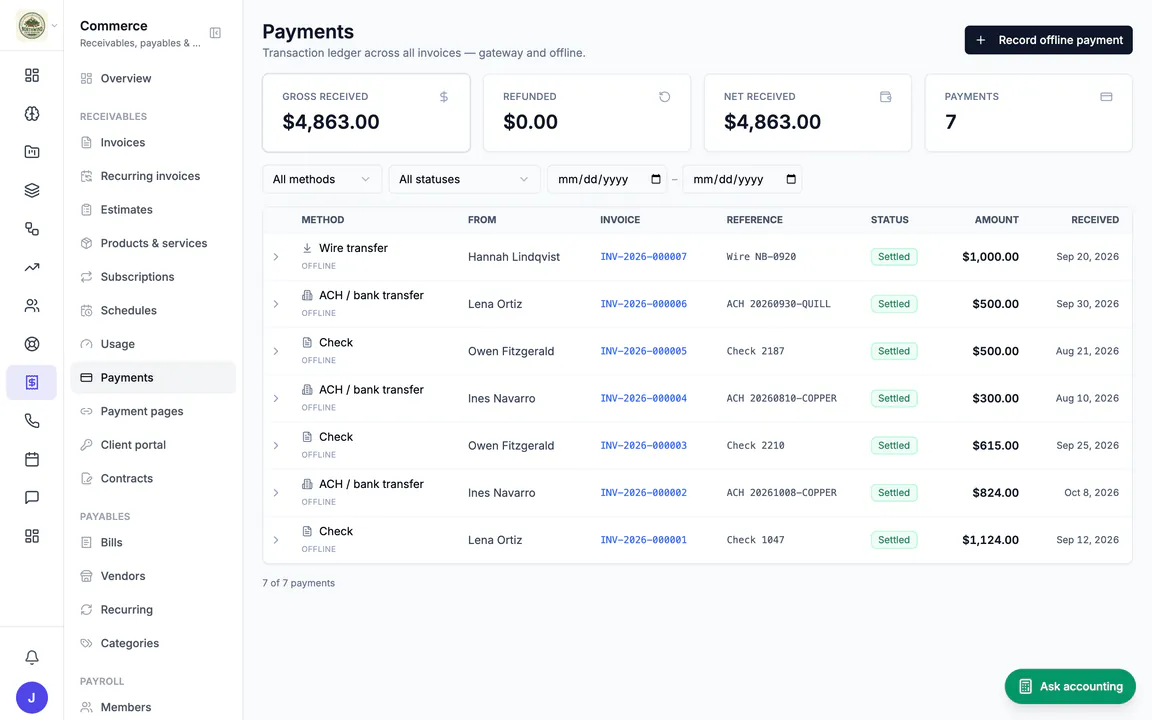Click the Wire transfer download icon
This screenshot has width=1152, height=720.
307,248
